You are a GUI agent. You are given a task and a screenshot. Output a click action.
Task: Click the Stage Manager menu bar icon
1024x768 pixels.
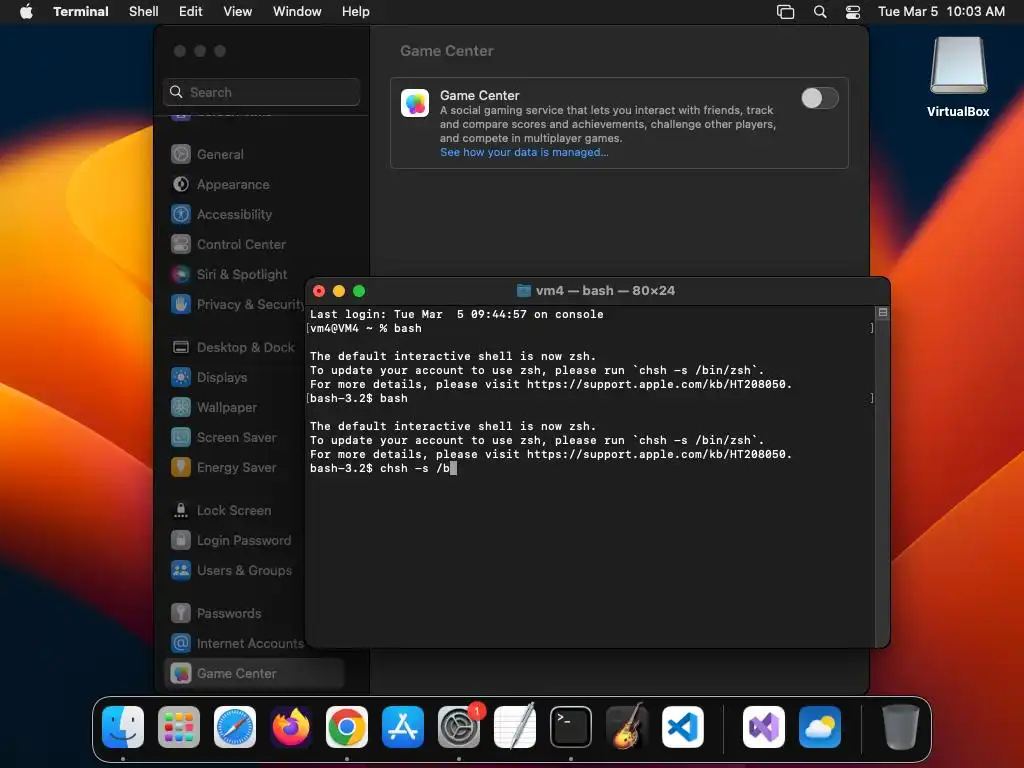786,11
